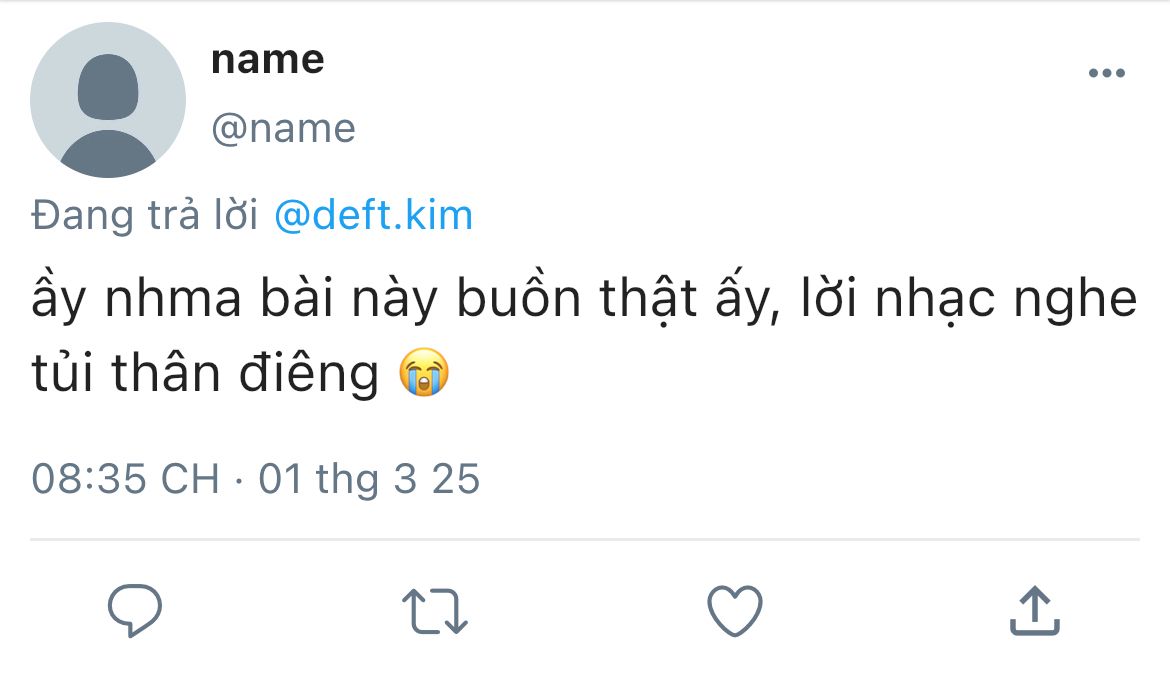Open the three-dot more options menu
1170x681 pixels.
click(1106, 73)
